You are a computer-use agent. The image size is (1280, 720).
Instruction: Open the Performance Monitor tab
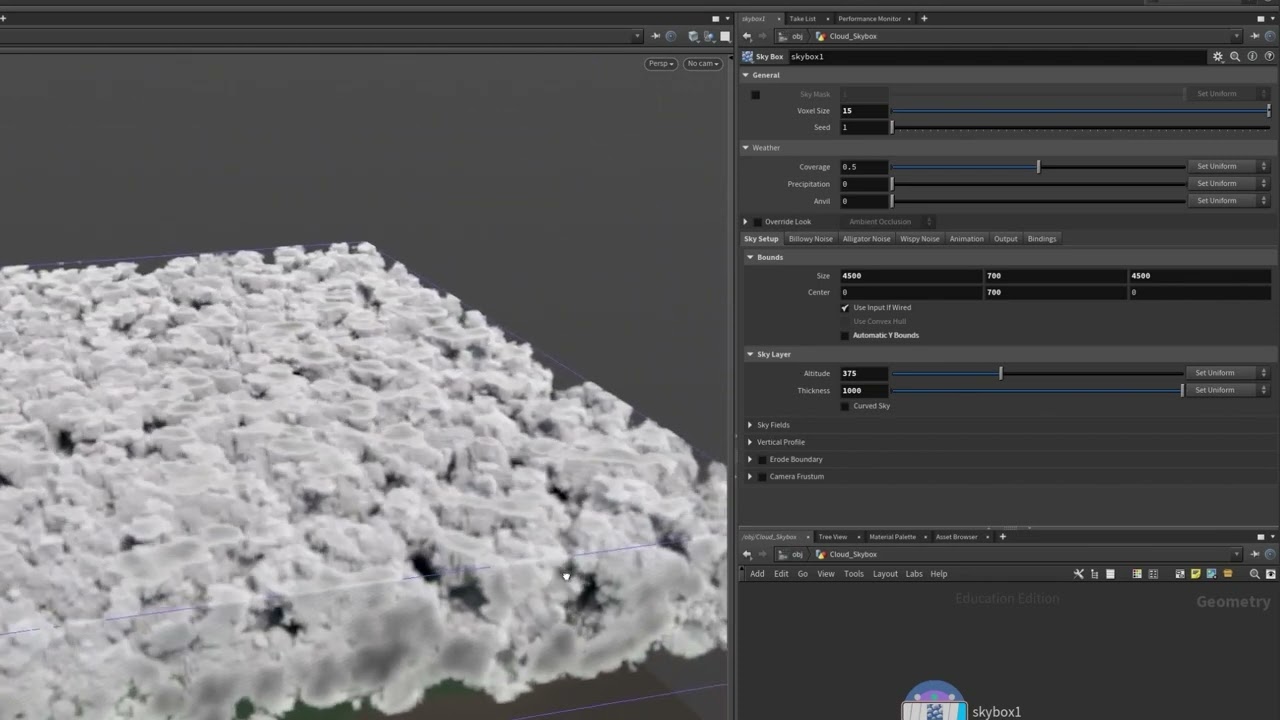coord(869,19)
